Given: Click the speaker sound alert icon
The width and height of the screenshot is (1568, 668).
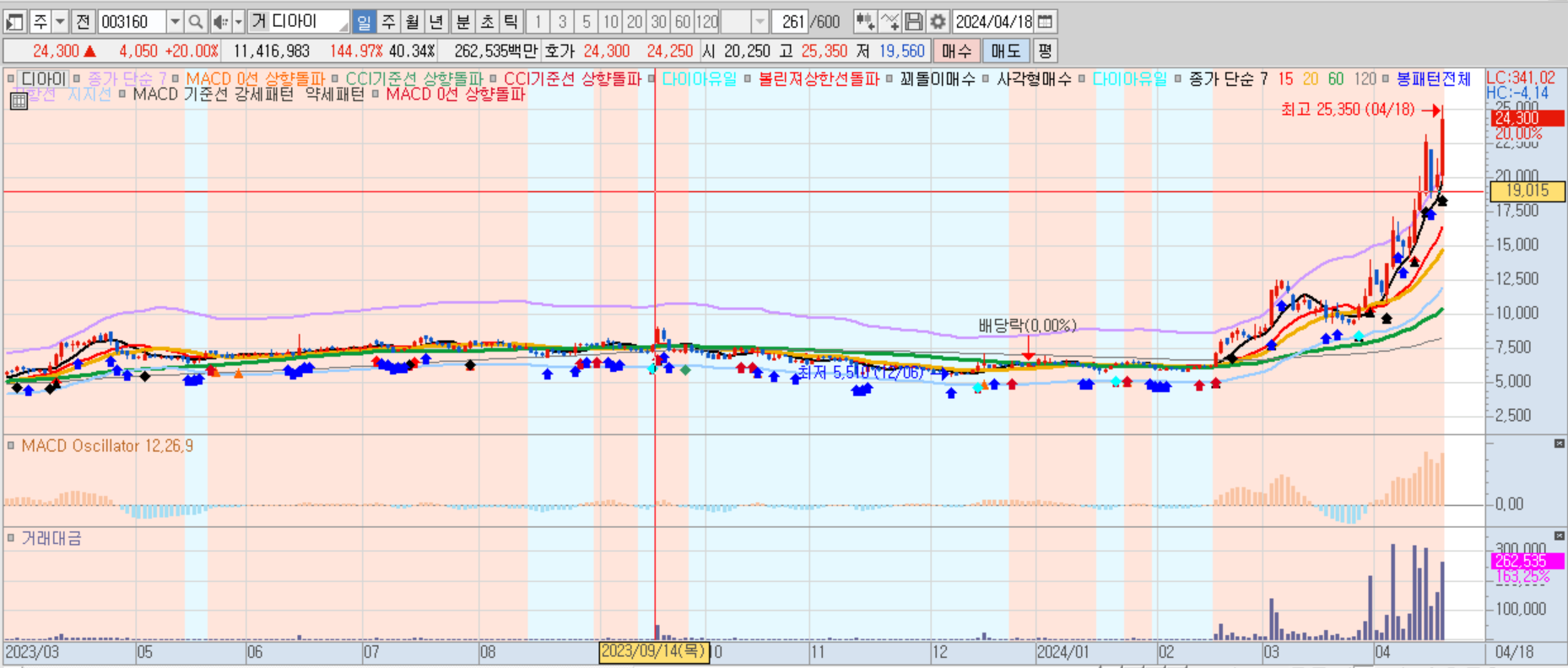Looking at the screenshot, I should pyautogui.click(x=220, y=22).
